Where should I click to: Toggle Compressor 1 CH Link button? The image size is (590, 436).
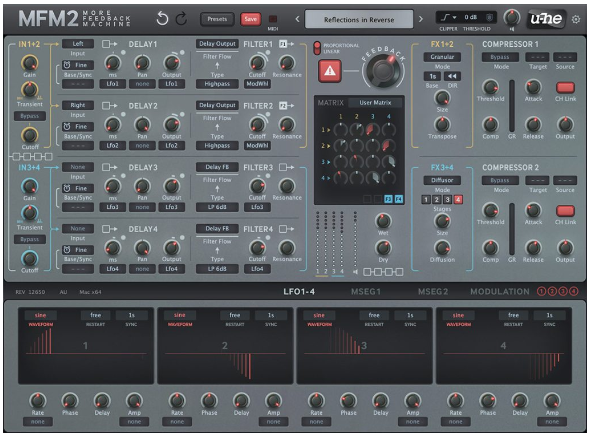[x=565, y=87]
